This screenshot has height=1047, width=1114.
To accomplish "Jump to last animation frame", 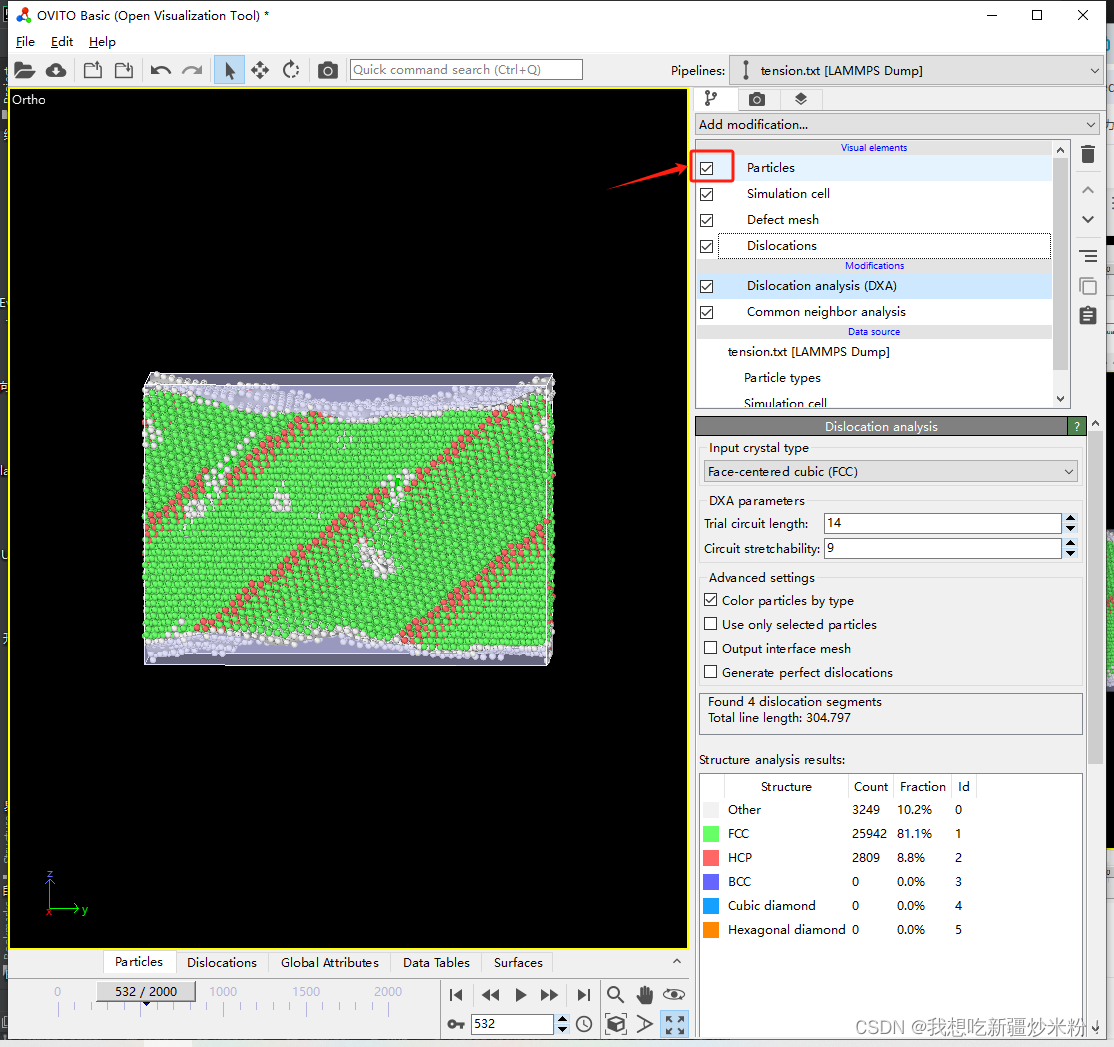I will tap(583, 995).
